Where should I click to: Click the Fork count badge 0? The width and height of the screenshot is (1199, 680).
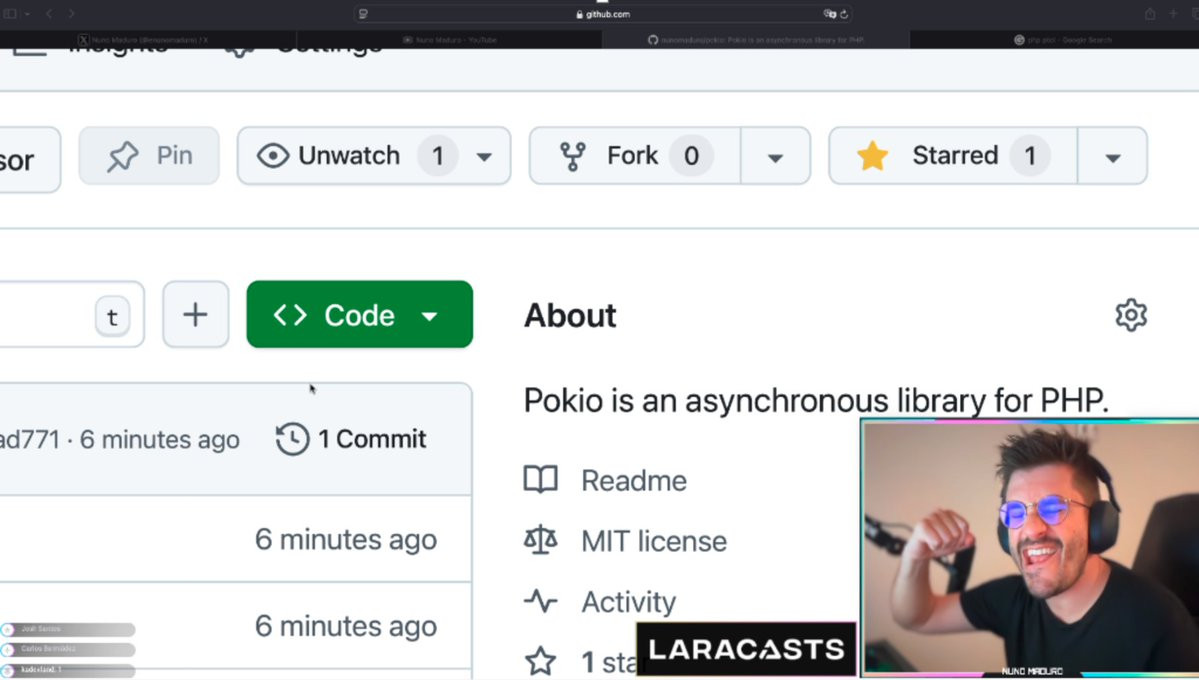pyautogui.click(x=691, y=156)
